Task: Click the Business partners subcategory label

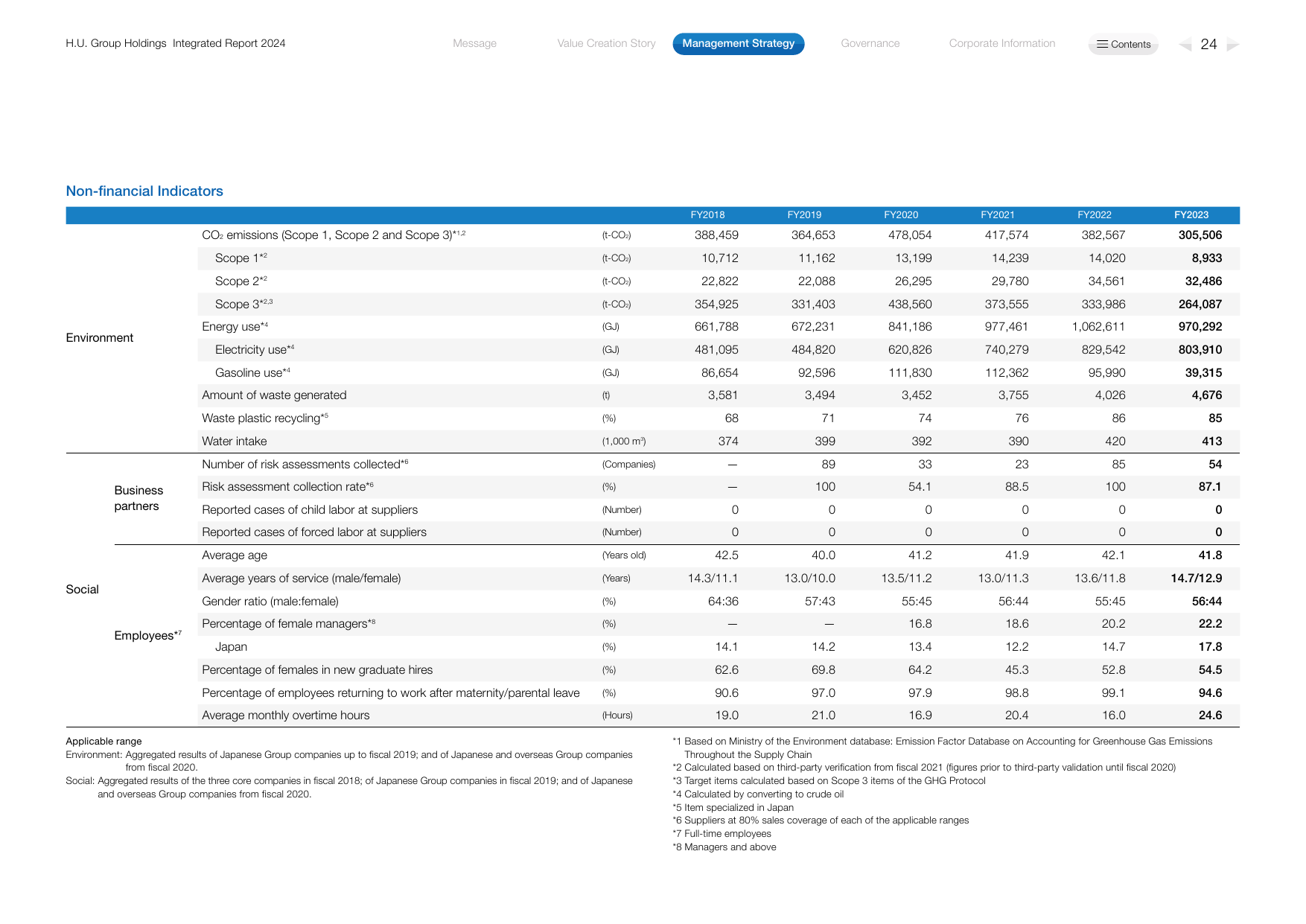Action: coord(138,498)
